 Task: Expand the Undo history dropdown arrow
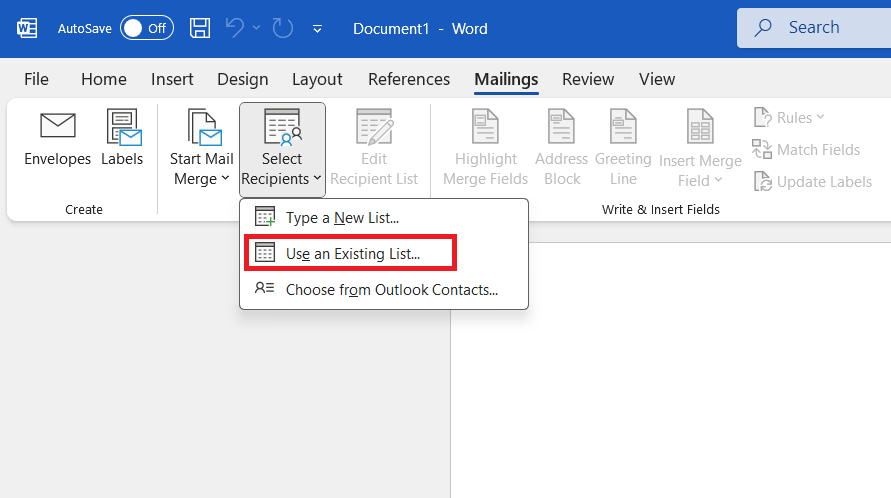256,27
